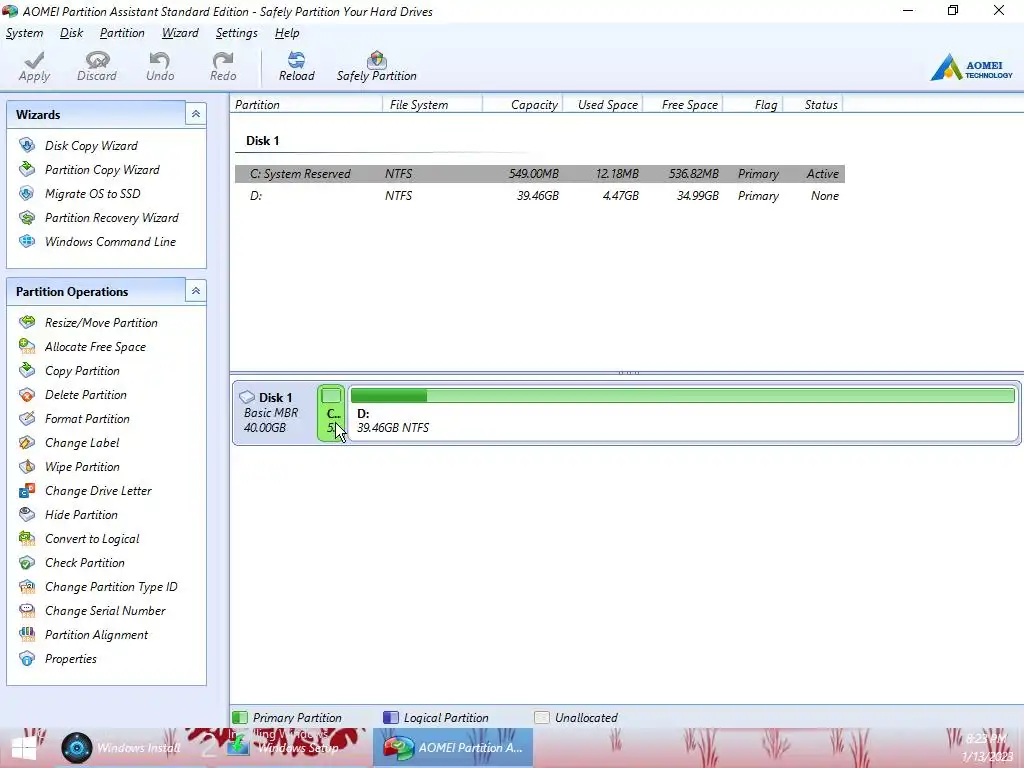Sort by the Free Space column header
The height and width of the screenshot is (768, 1024).
click(683, 104)
